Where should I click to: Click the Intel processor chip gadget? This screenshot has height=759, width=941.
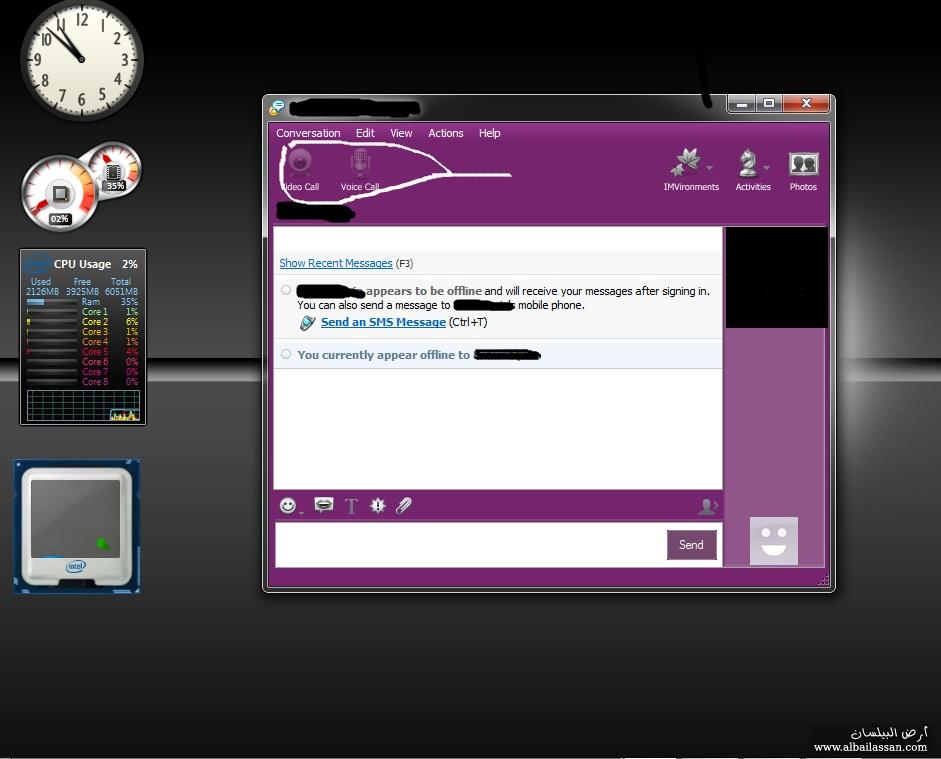77,527
